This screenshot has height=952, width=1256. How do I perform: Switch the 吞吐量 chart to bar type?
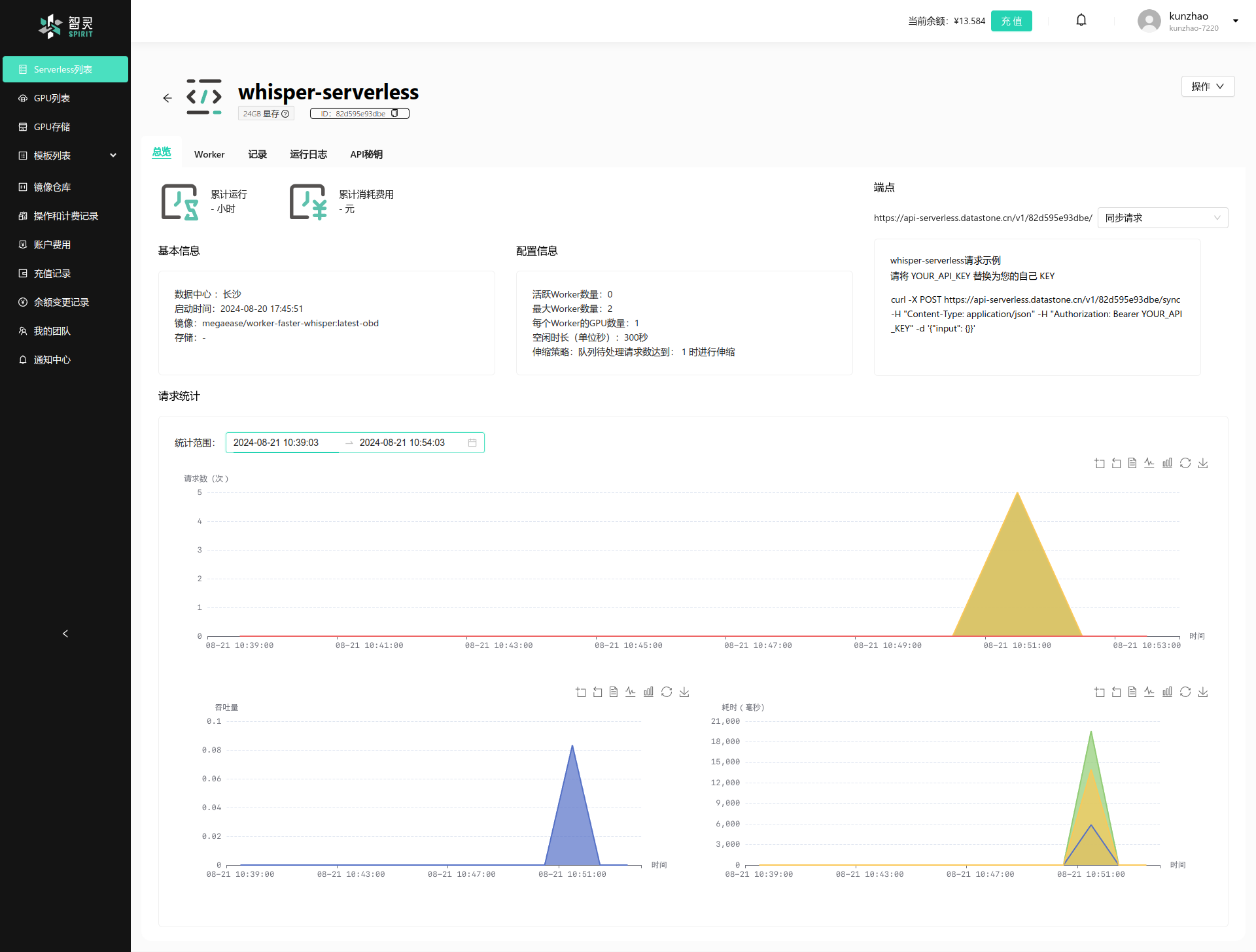[x=648, y=692]
